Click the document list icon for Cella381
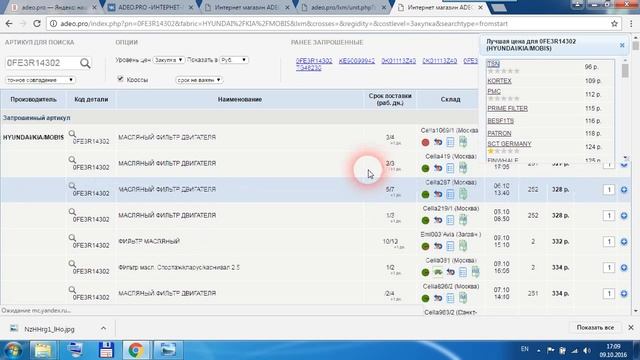The image size is (640, 360). (x=463, y=272)
